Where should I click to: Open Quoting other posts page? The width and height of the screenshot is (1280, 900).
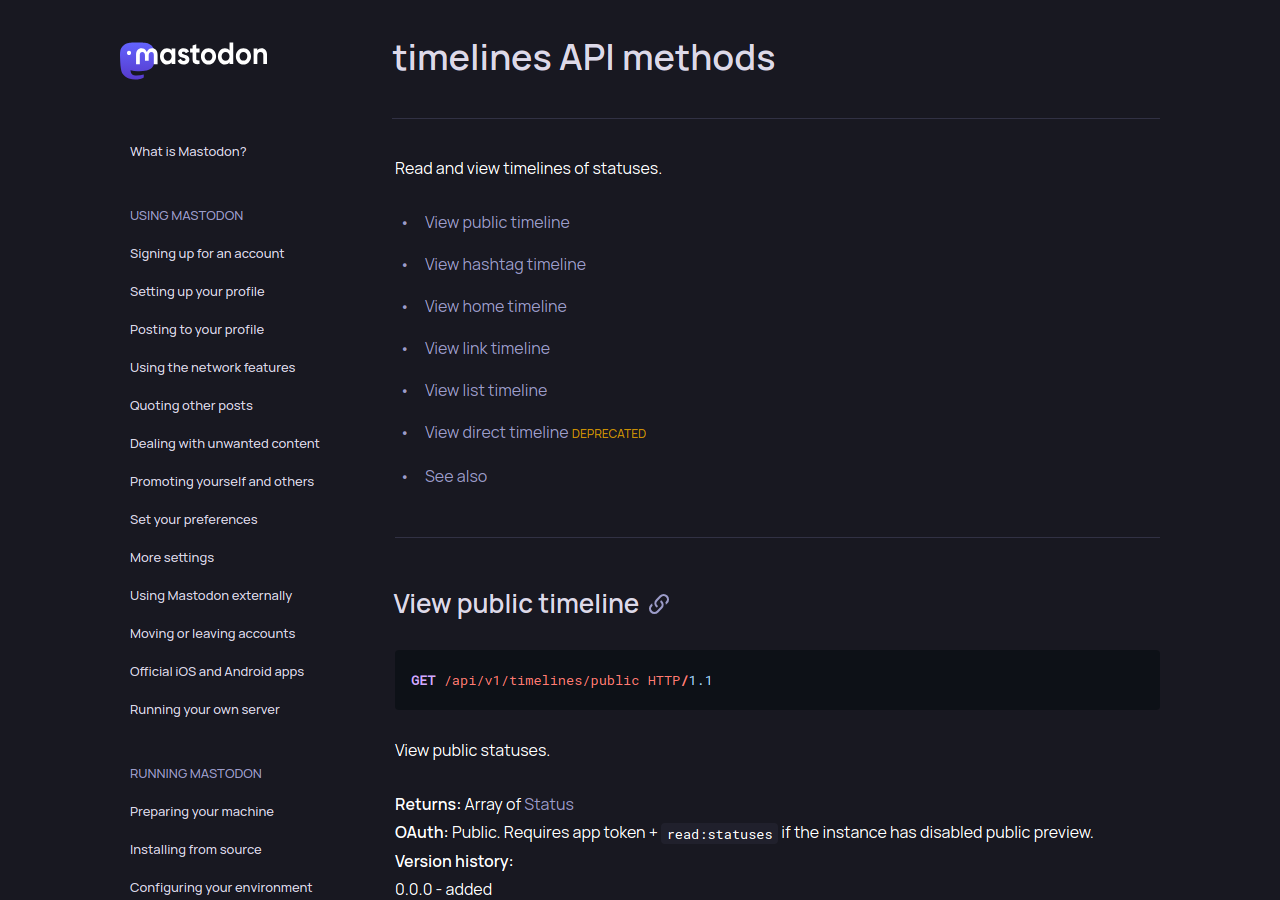point(191,406)
